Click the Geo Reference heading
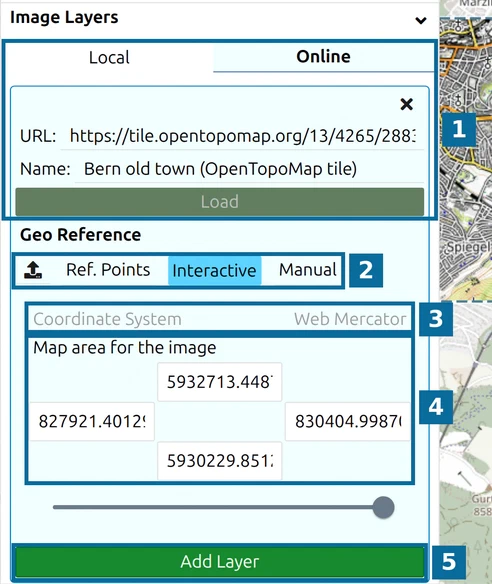The height and width of the screenshot is (584, 492). [80, 235]
